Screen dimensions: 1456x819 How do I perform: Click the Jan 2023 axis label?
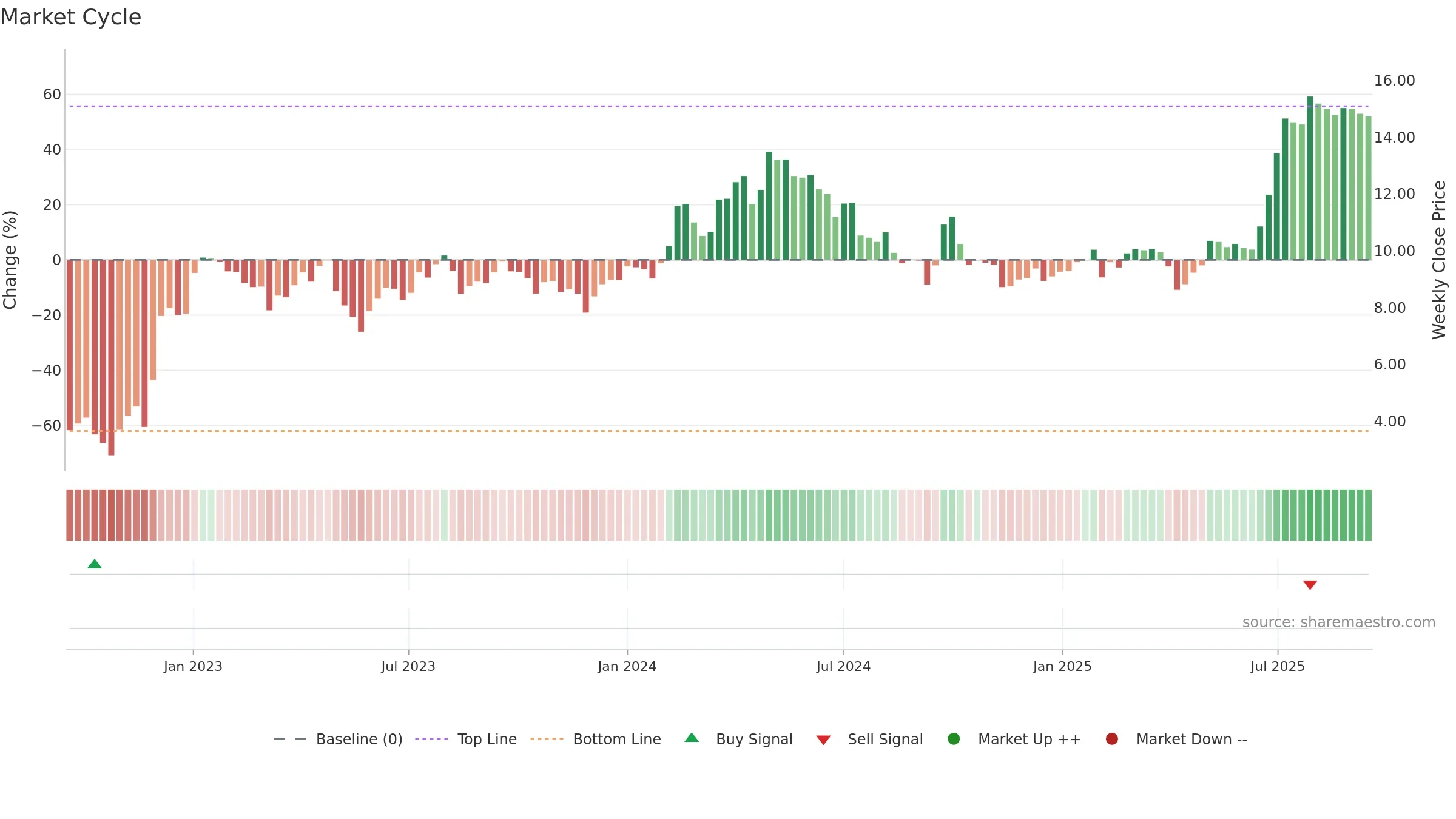click(x=193, y=666)
